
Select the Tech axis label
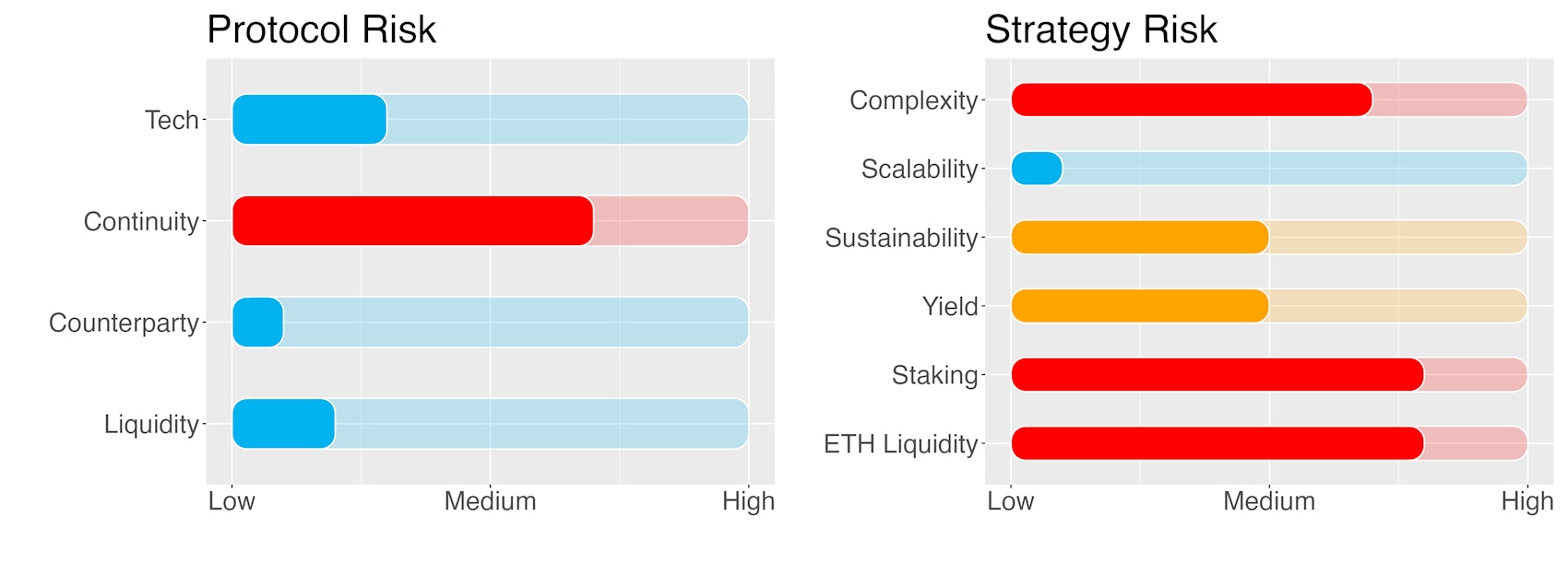pyautogui.click(x=172, y=120)
